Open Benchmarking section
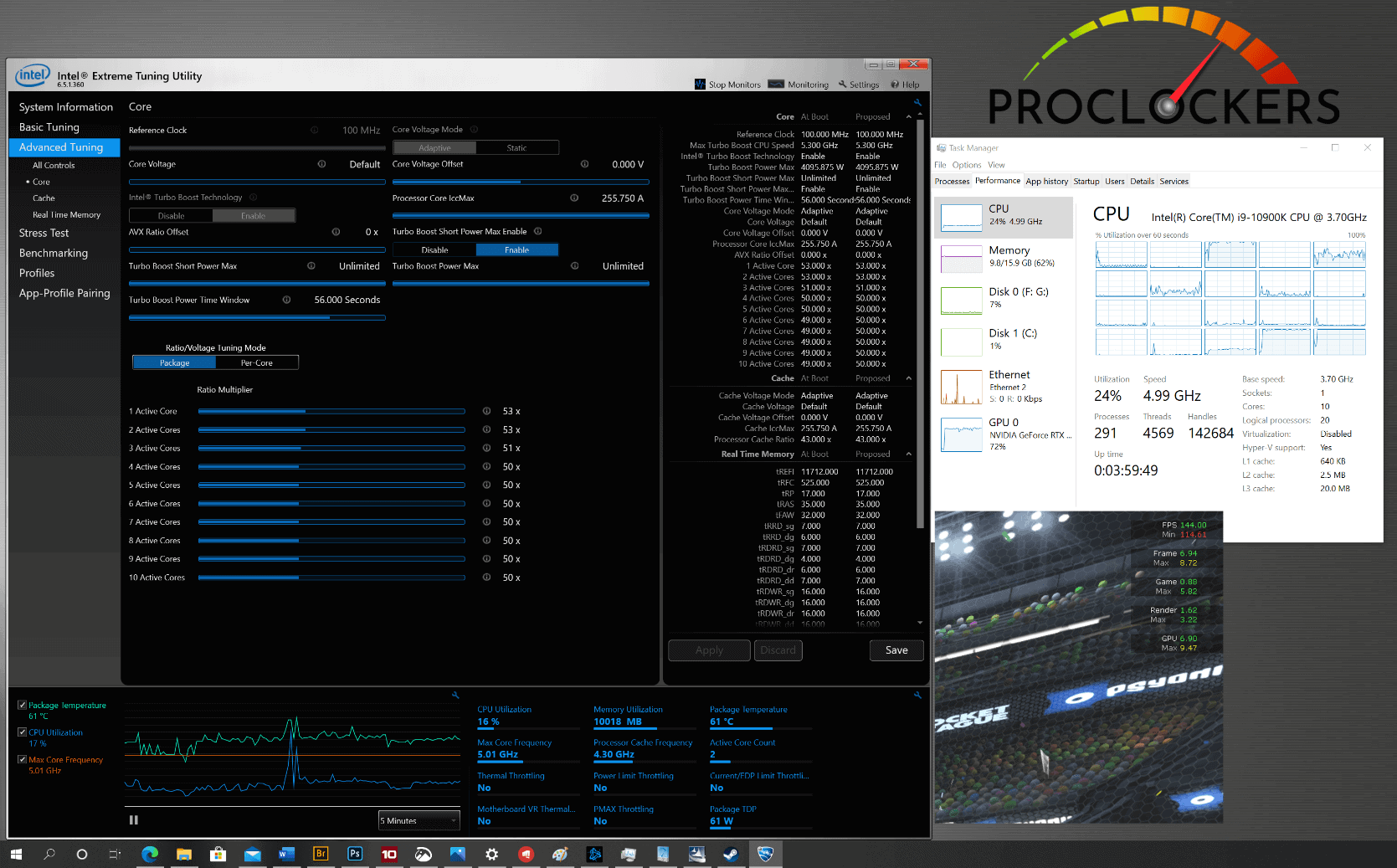The width and height of the screenshot is (1397, 868). 54,254
